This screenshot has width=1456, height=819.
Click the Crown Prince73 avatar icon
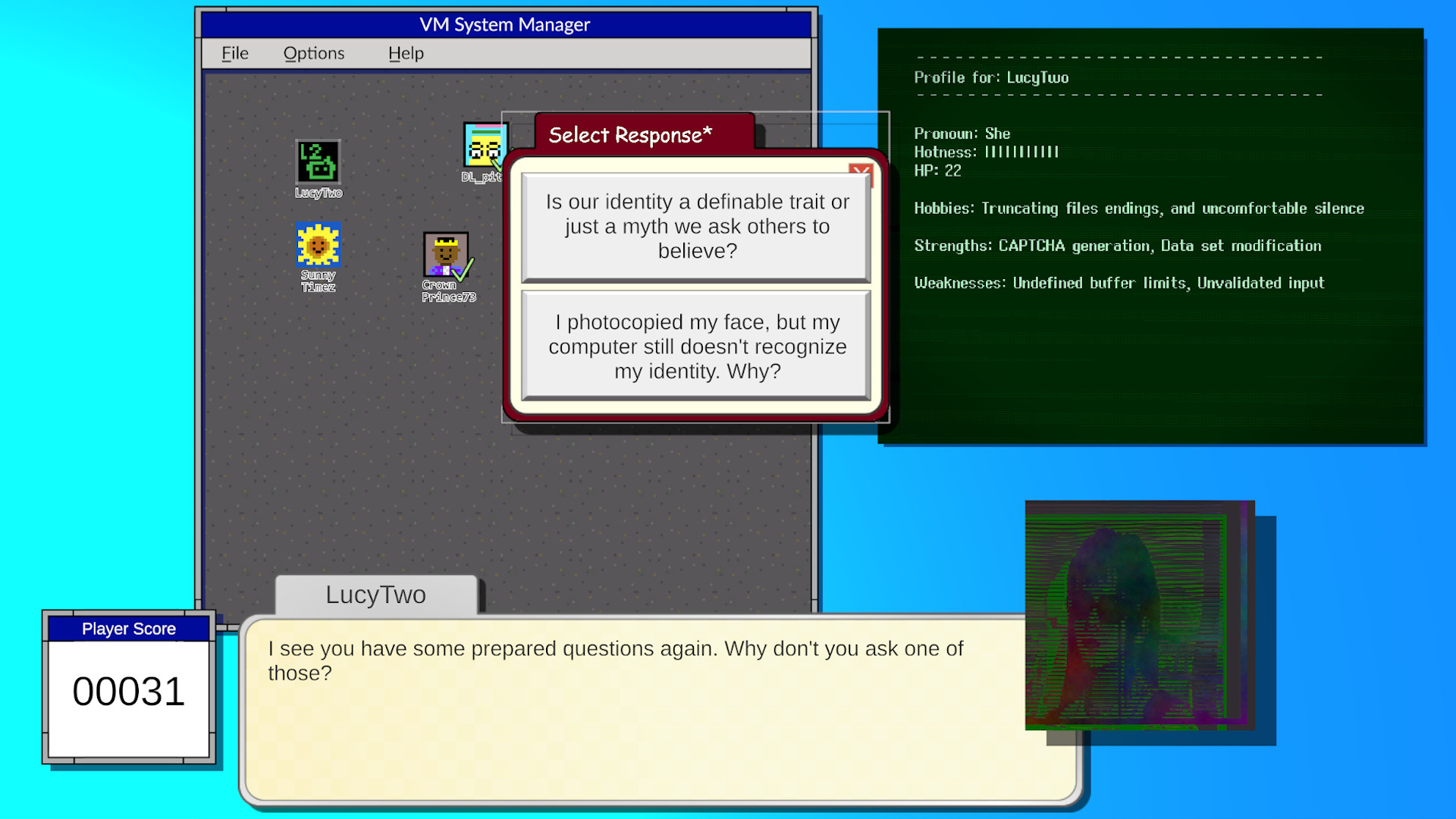point(446,254)
